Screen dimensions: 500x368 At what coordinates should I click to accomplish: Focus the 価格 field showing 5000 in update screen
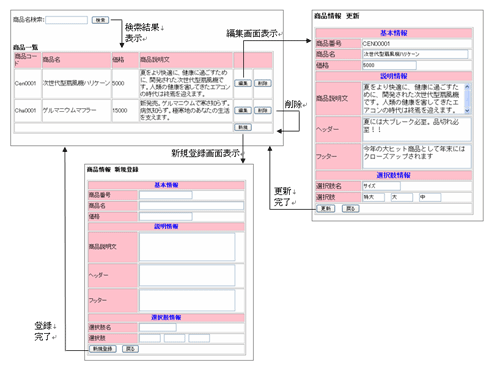coord(389,65)
